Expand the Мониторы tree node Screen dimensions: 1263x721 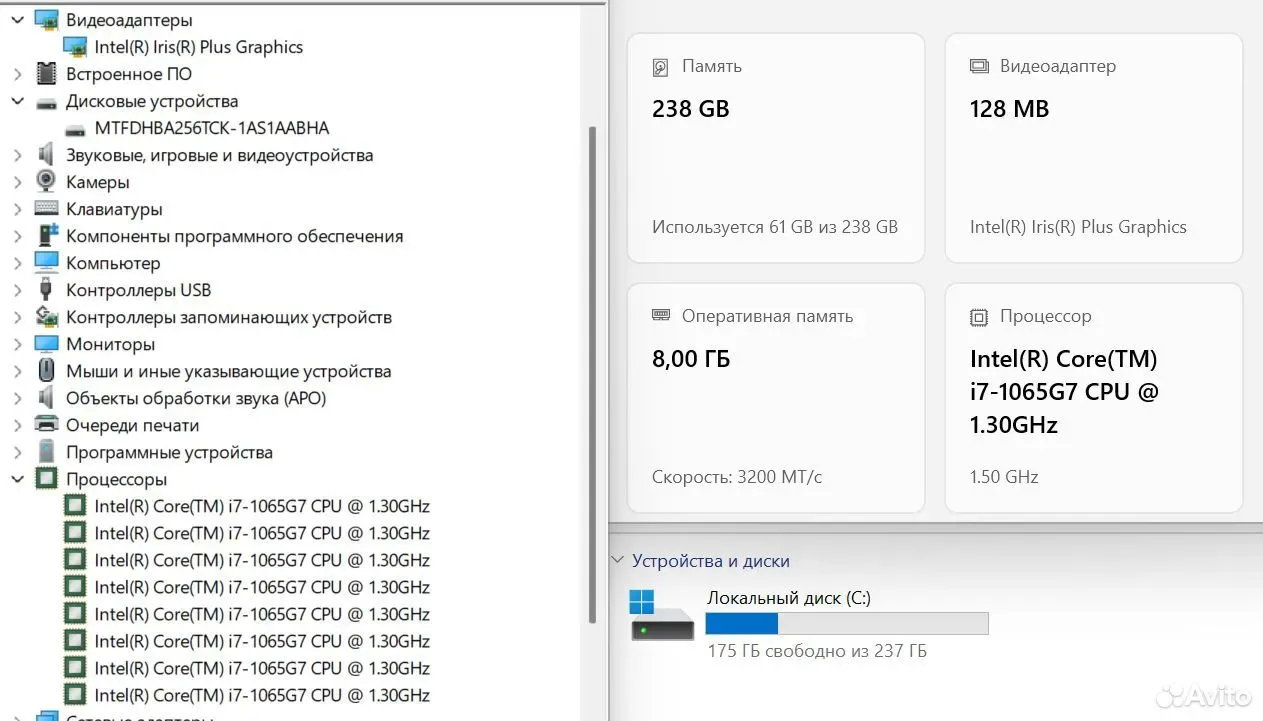tap(17, 344)
